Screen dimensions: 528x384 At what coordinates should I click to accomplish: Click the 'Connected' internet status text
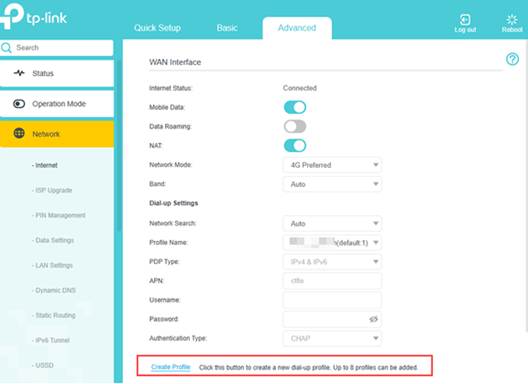(300, 88)
